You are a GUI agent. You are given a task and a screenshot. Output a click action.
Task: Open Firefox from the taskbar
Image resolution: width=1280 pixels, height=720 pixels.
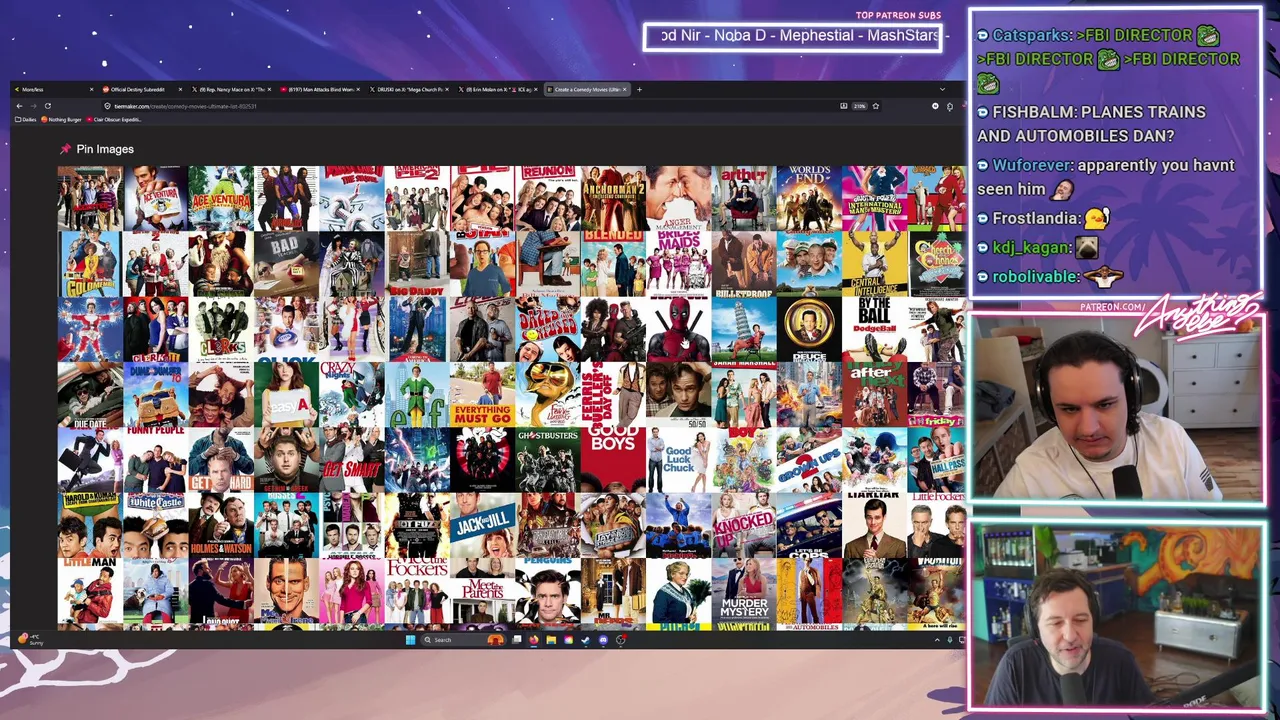[x=533, y=640]
